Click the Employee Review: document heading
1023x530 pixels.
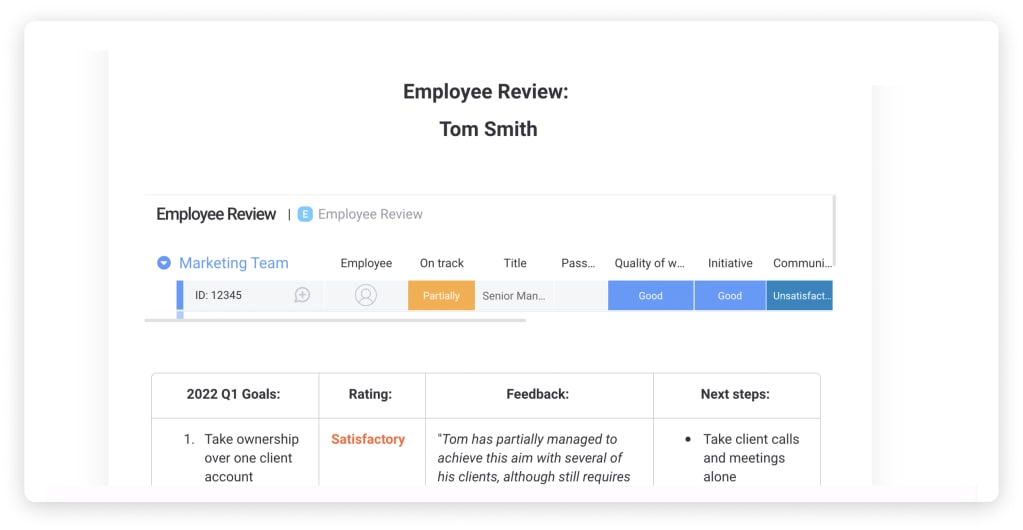[x=485, y=91]
